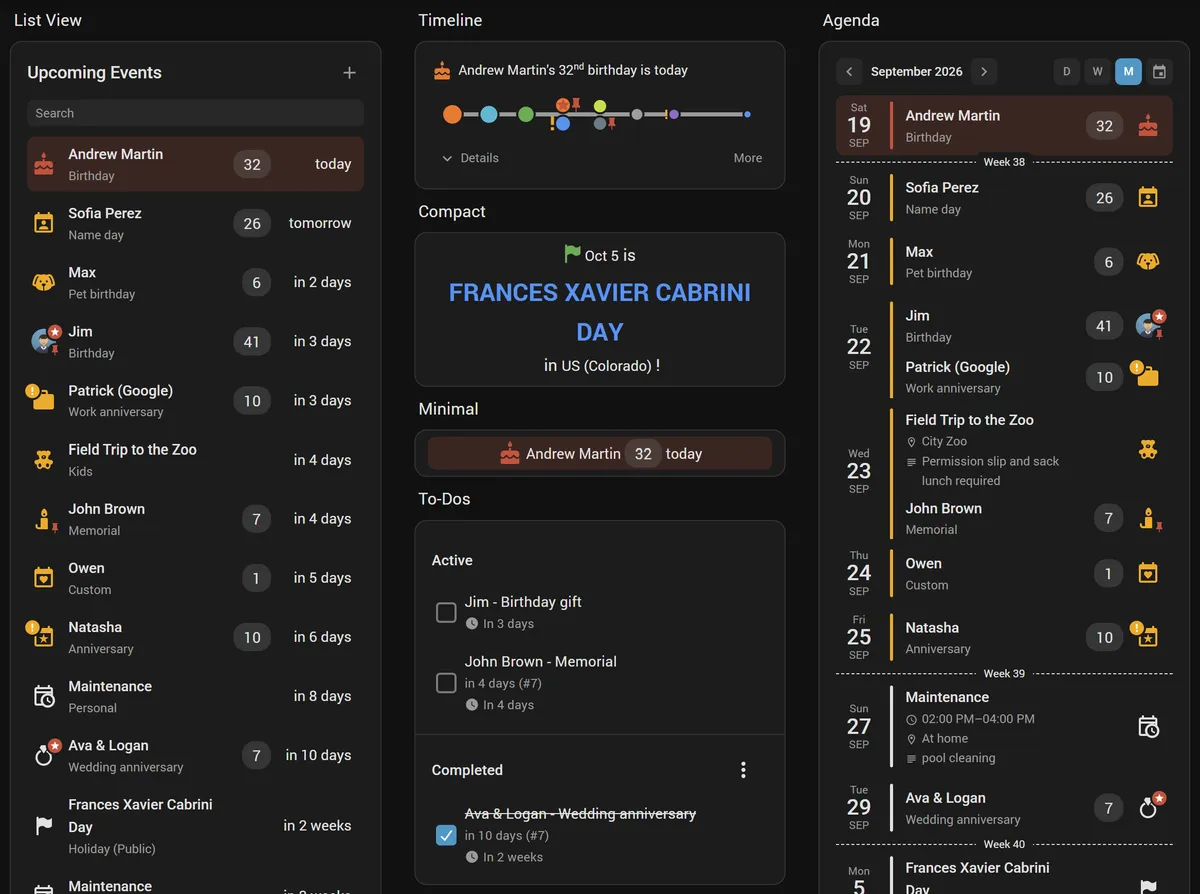Open the Completed section three-dot menu
Screen dimensions: 1200x894
743,770
